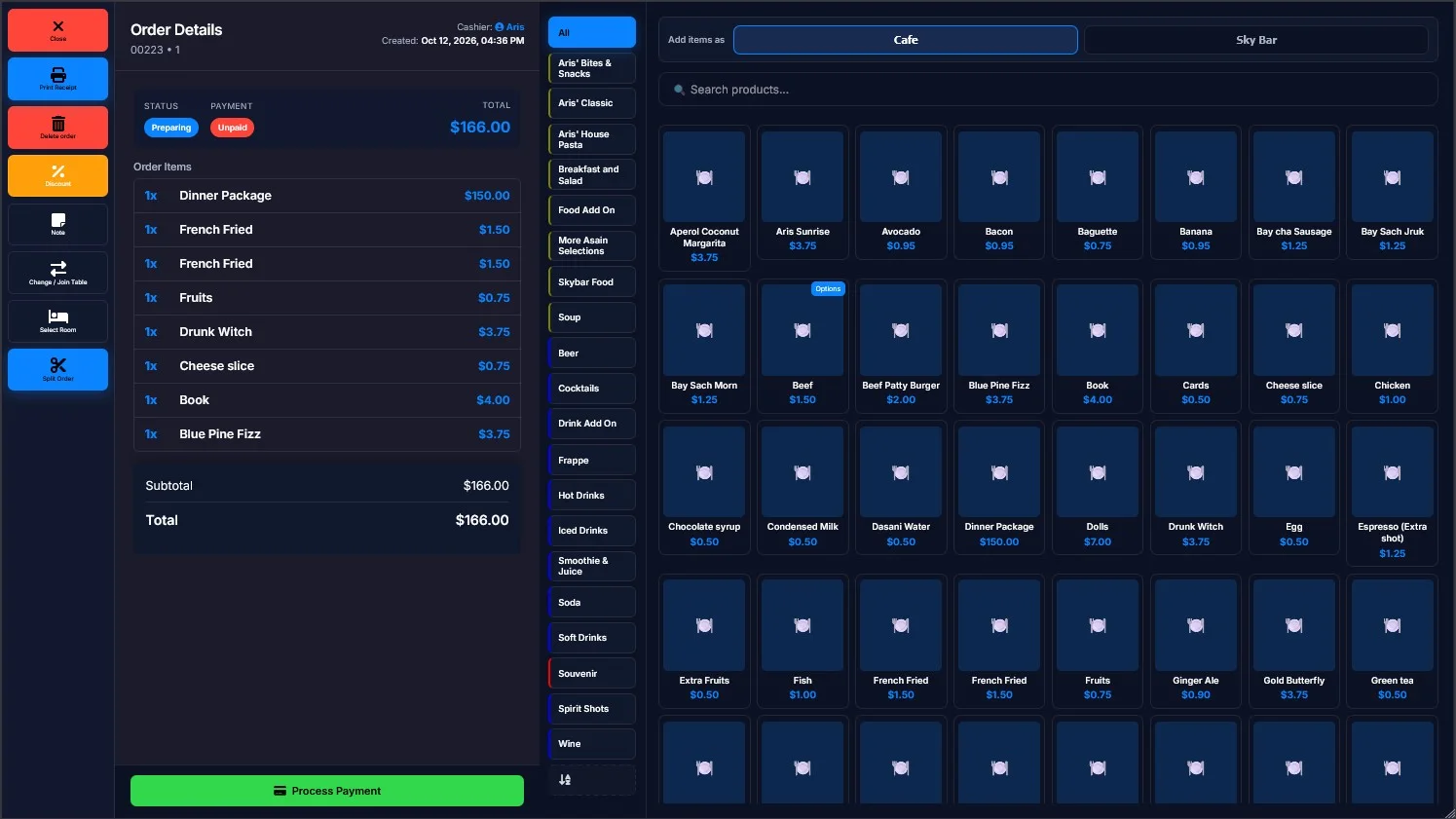The width and height of the screenshot is (1456, 819).
Task: Select the Beef Patty Burger product
Action: pos(901,346)
